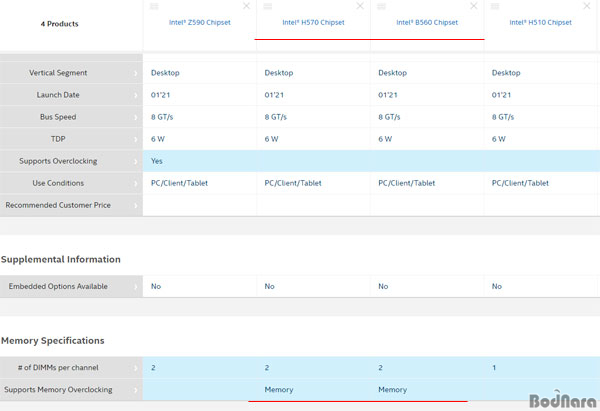
Task: Click the H570 launch date Q1'21
Action: click(274, 95)
